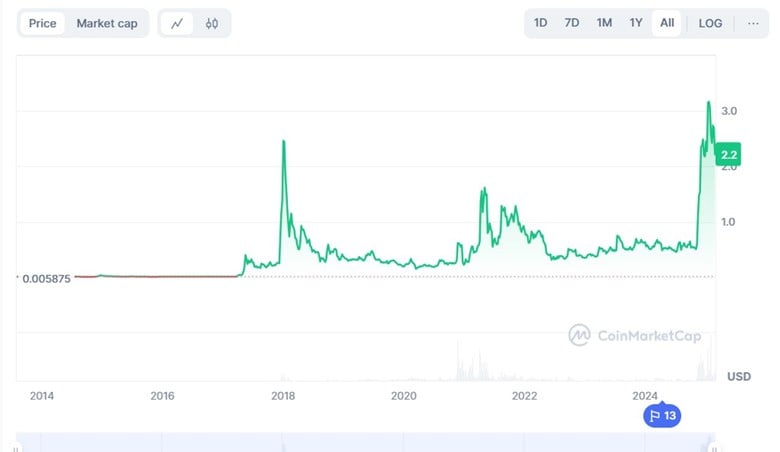Click the flag events marker badge

click(661, 415)
